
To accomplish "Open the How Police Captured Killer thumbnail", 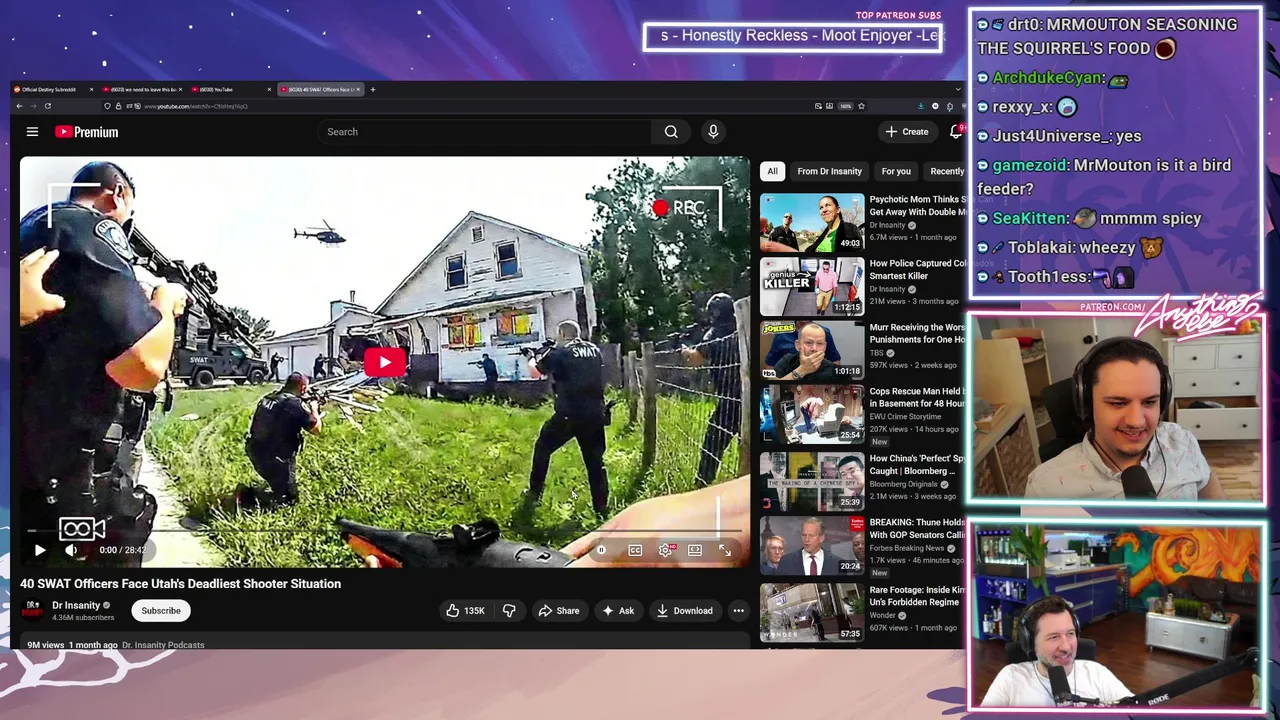I will 812,286.
